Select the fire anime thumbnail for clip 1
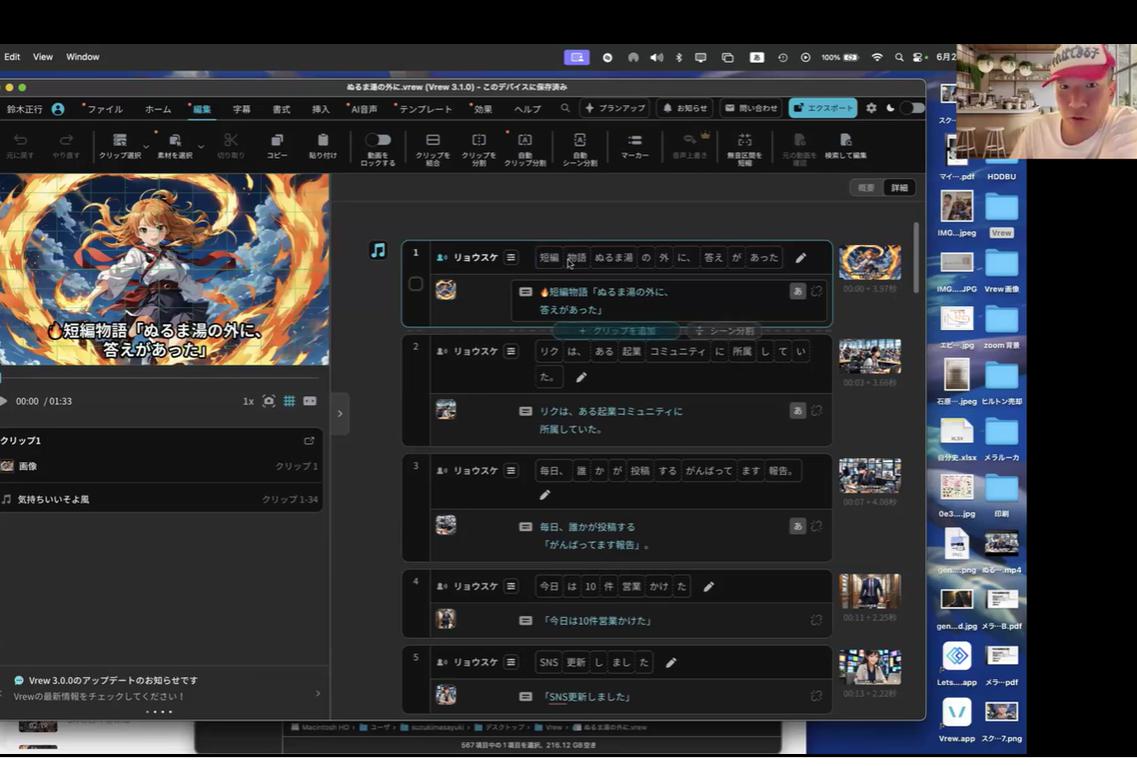Viewport: 1137px width, 766px height. (870, 263)
